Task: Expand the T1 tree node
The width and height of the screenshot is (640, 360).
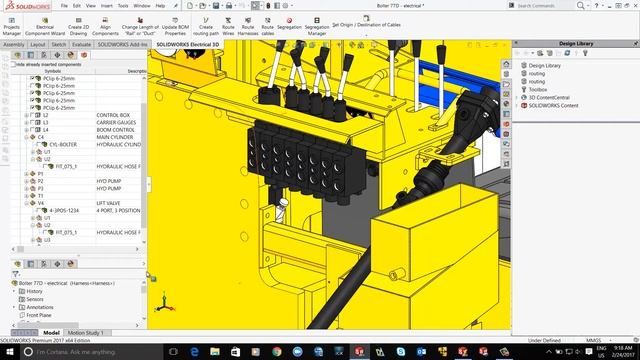Action: point(27,196)
